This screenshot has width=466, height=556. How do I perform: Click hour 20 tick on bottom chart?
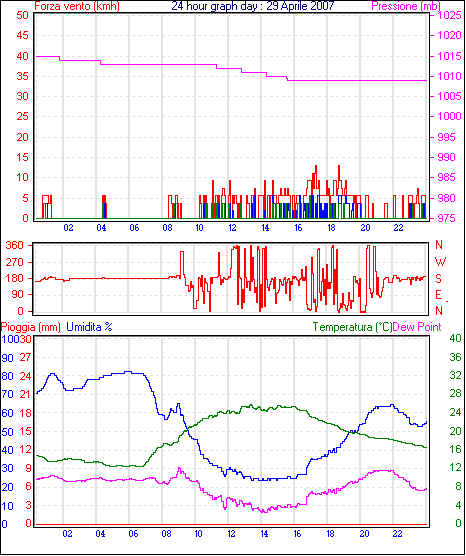click(x=364, y=534)
